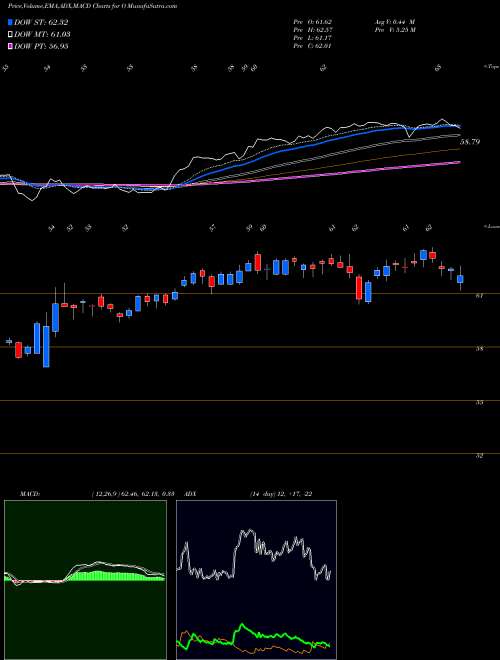Click the 'Pre O: 61.62' open value
This screenshot has width=500, height=660.
click(313, 22)
